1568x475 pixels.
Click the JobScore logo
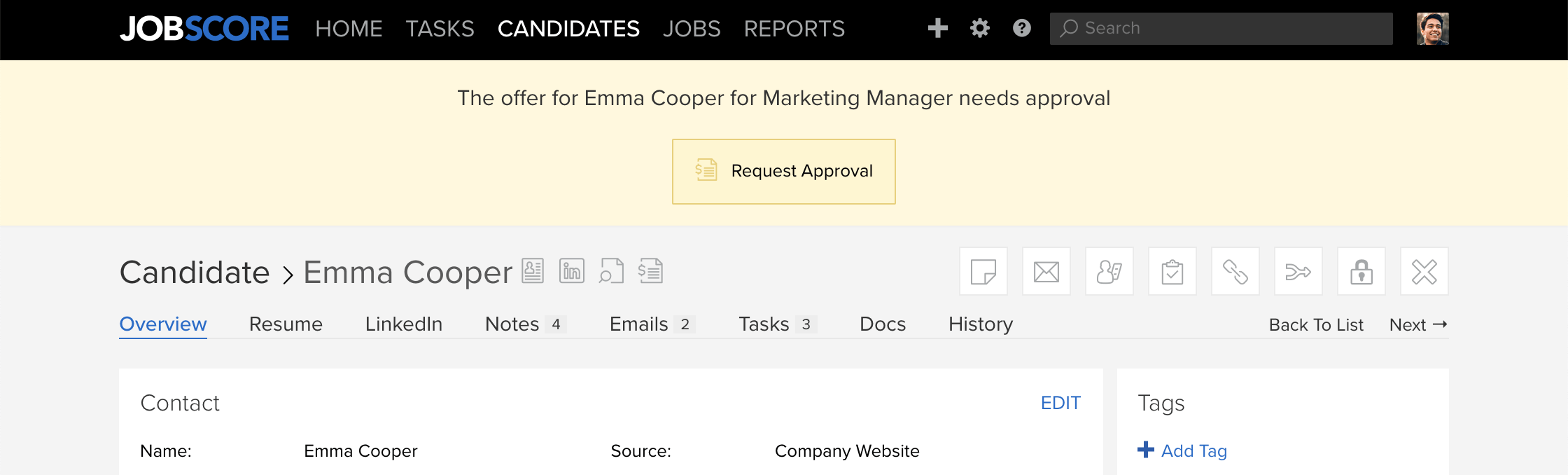[204, 29]
